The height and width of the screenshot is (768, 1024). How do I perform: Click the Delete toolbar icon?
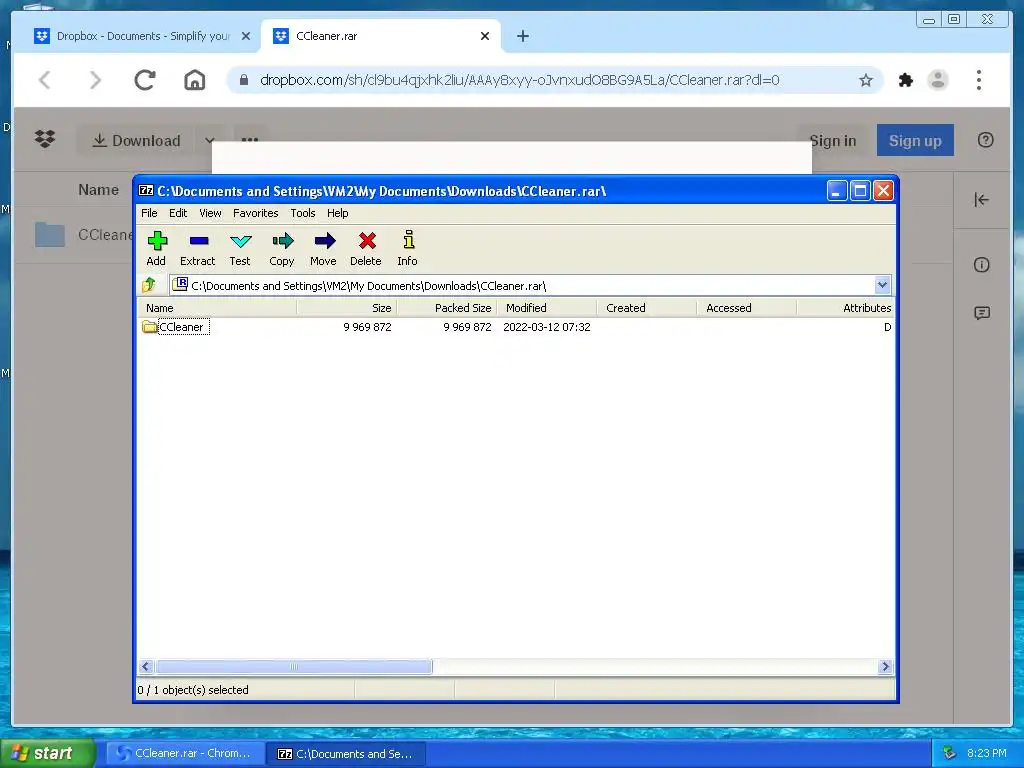pos(366,248)
